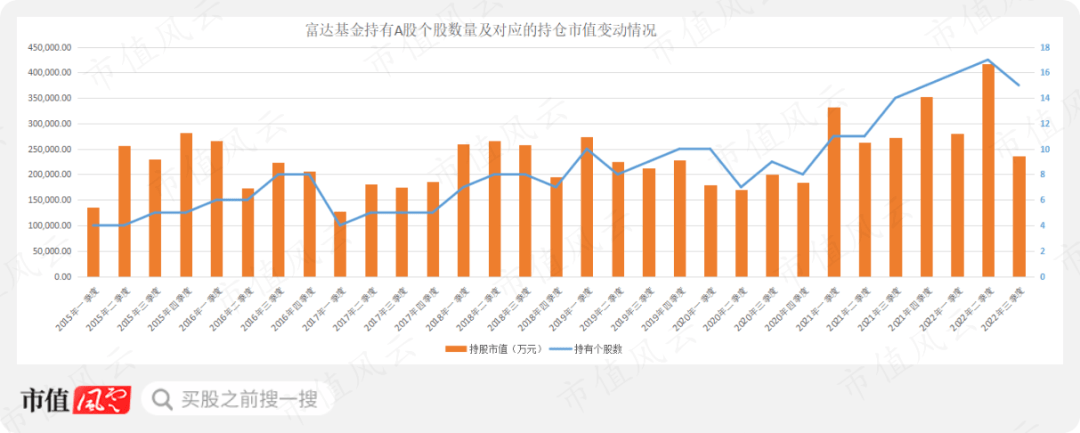Click the left axis value 0.00
Image resolution: width=1080 pixels, height=433 pixels.
point(63,277)
